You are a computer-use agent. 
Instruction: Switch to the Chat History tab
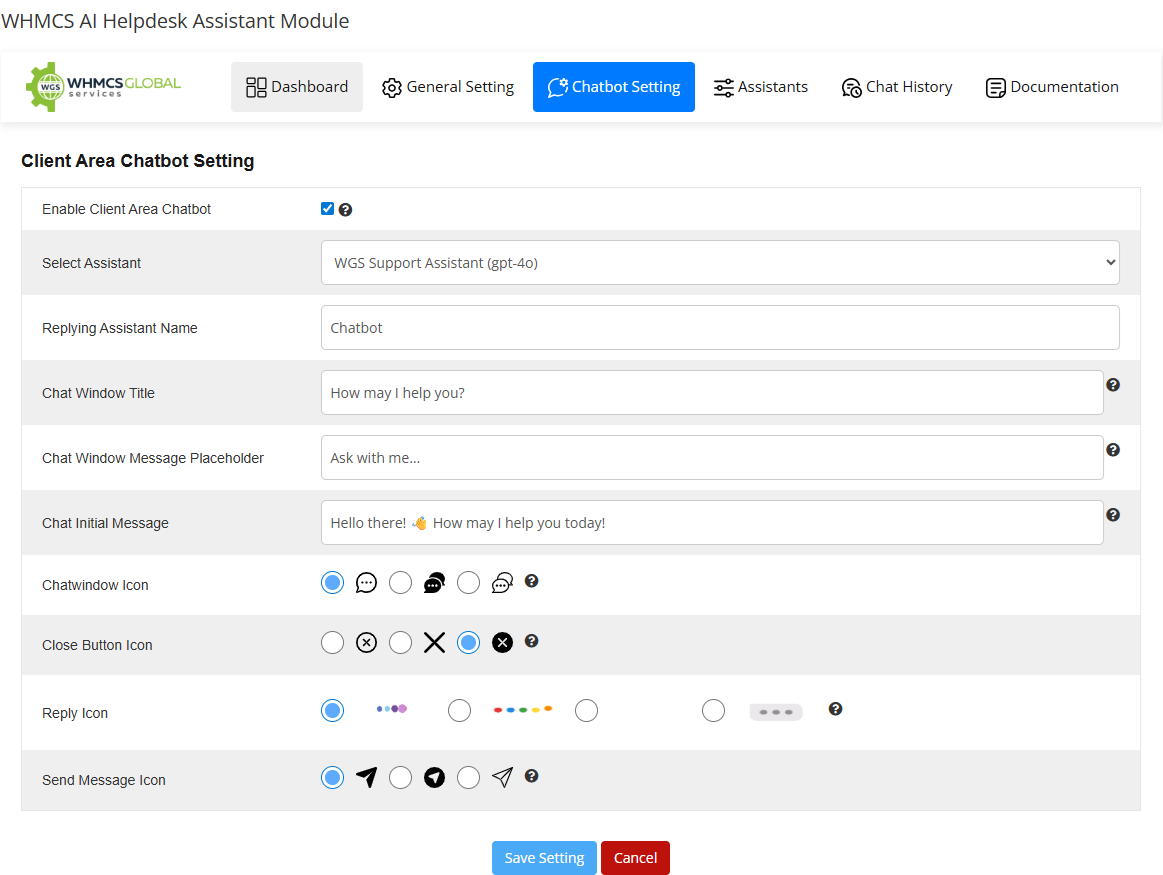[x=896, y=87]
